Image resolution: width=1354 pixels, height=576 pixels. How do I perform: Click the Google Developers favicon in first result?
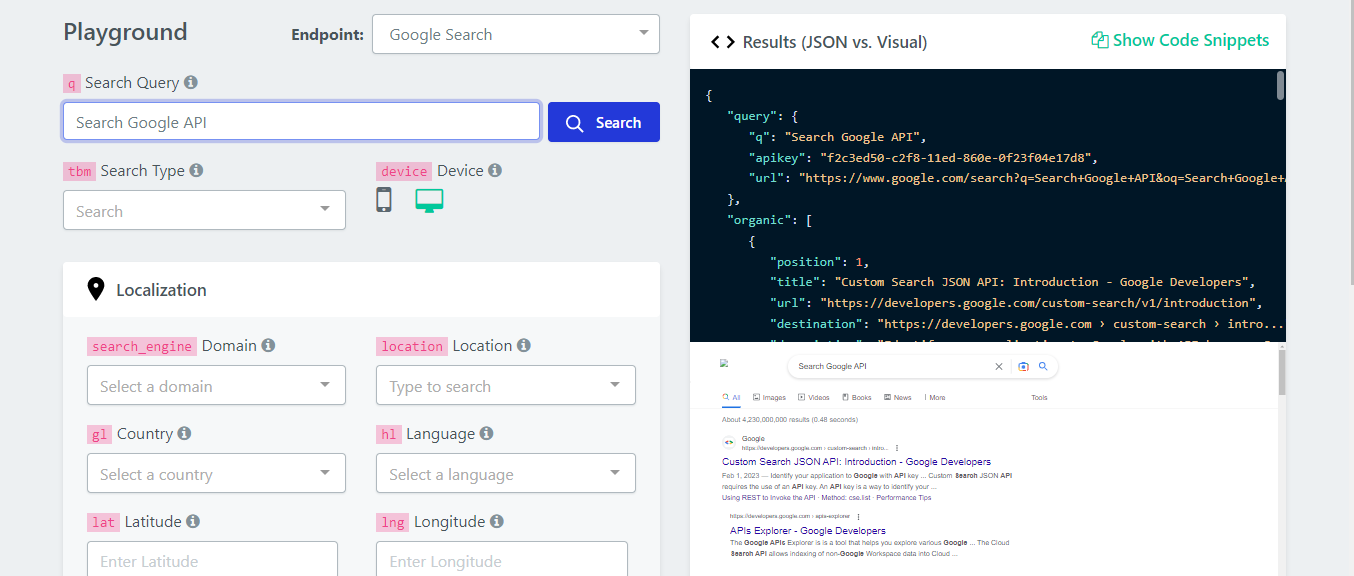[729, 443]
